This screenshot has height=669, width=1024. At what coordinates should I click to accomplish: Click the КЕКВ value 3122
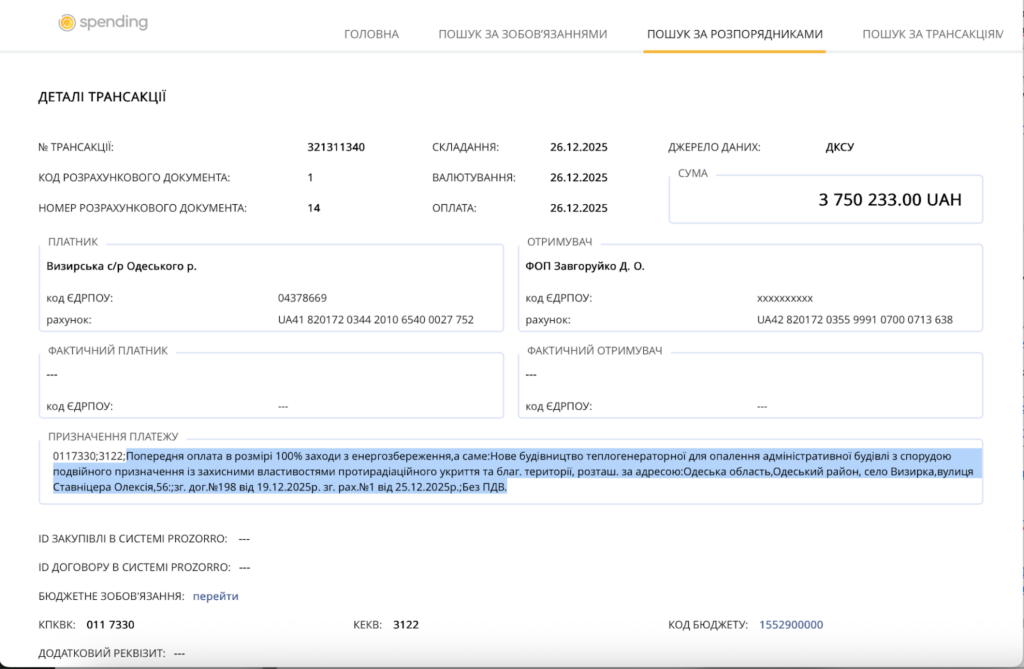406,625
